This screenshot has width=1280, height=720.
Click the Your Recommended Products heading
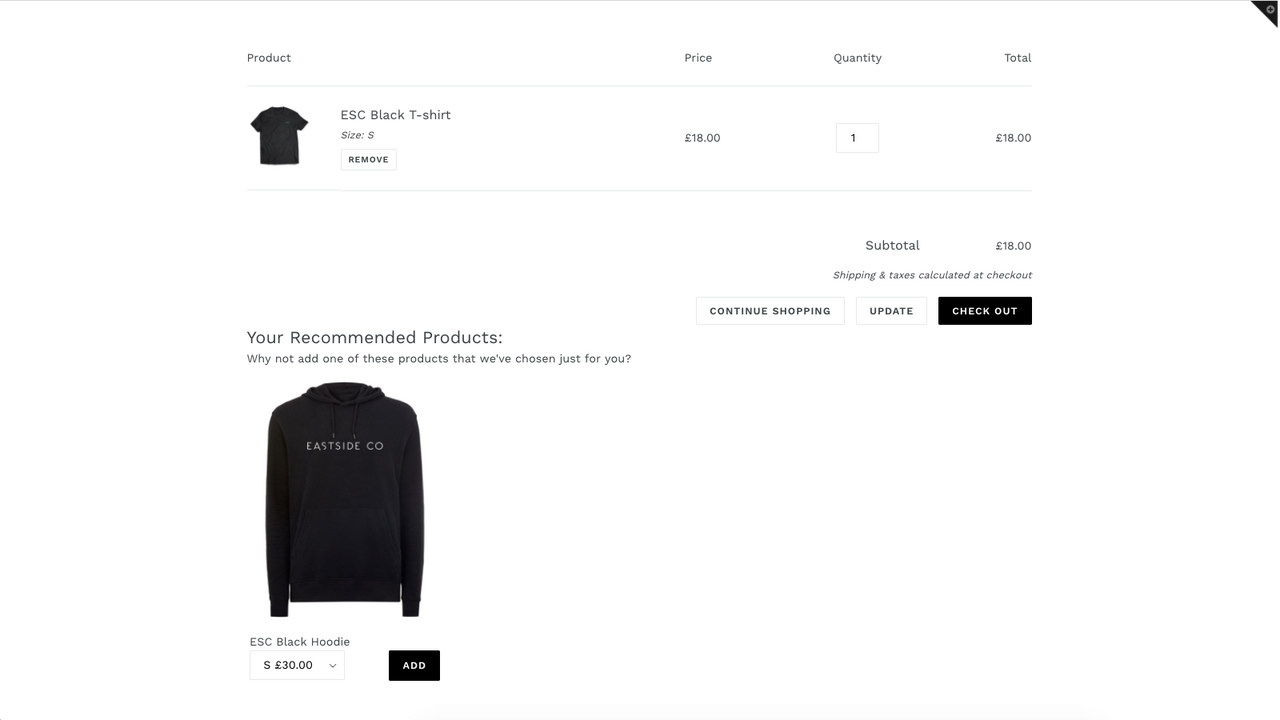pos(374,337)
